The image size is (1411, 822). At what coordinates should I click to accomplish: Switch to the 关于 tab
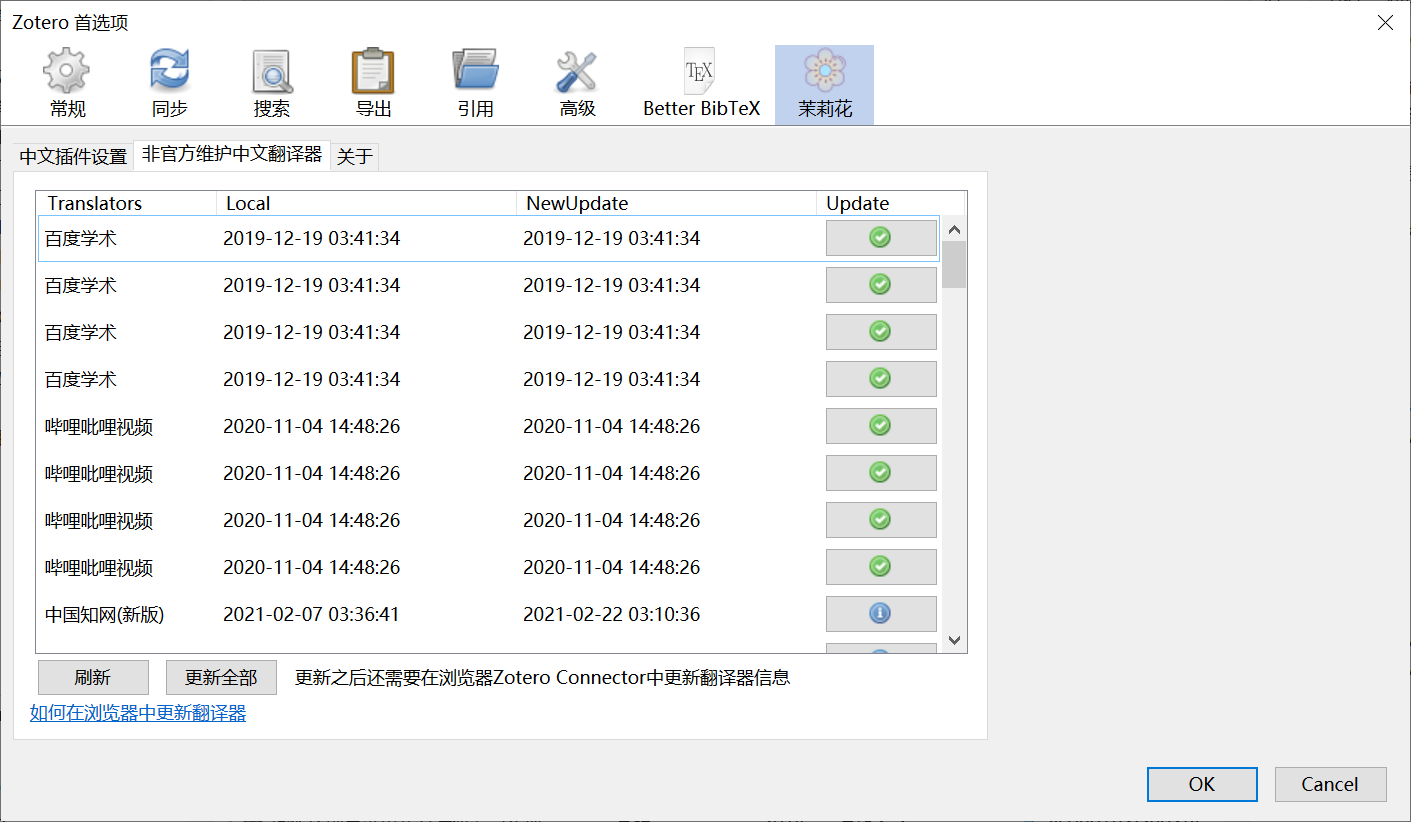(355, 157)
